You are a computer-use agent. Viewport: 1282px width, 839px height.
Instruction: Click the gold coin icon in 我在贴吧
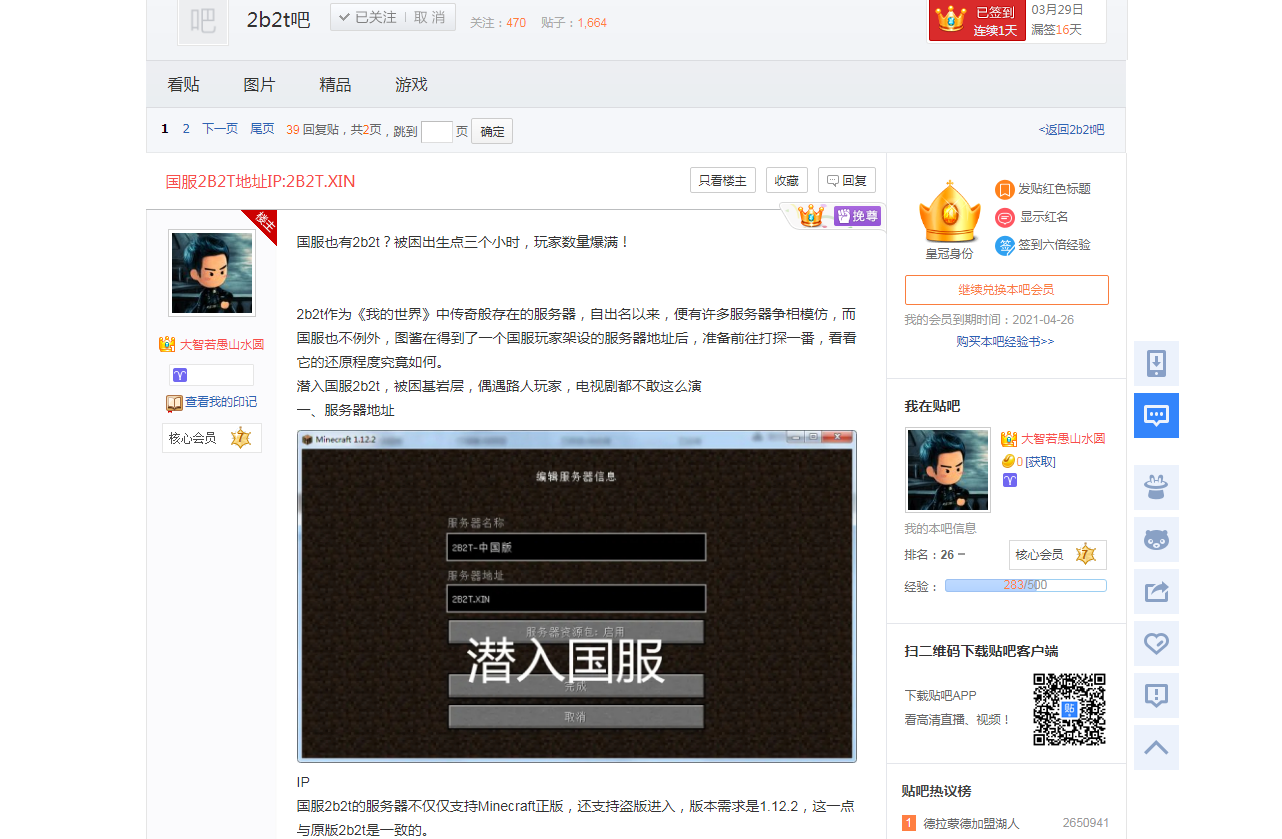tap(1008, 461)
